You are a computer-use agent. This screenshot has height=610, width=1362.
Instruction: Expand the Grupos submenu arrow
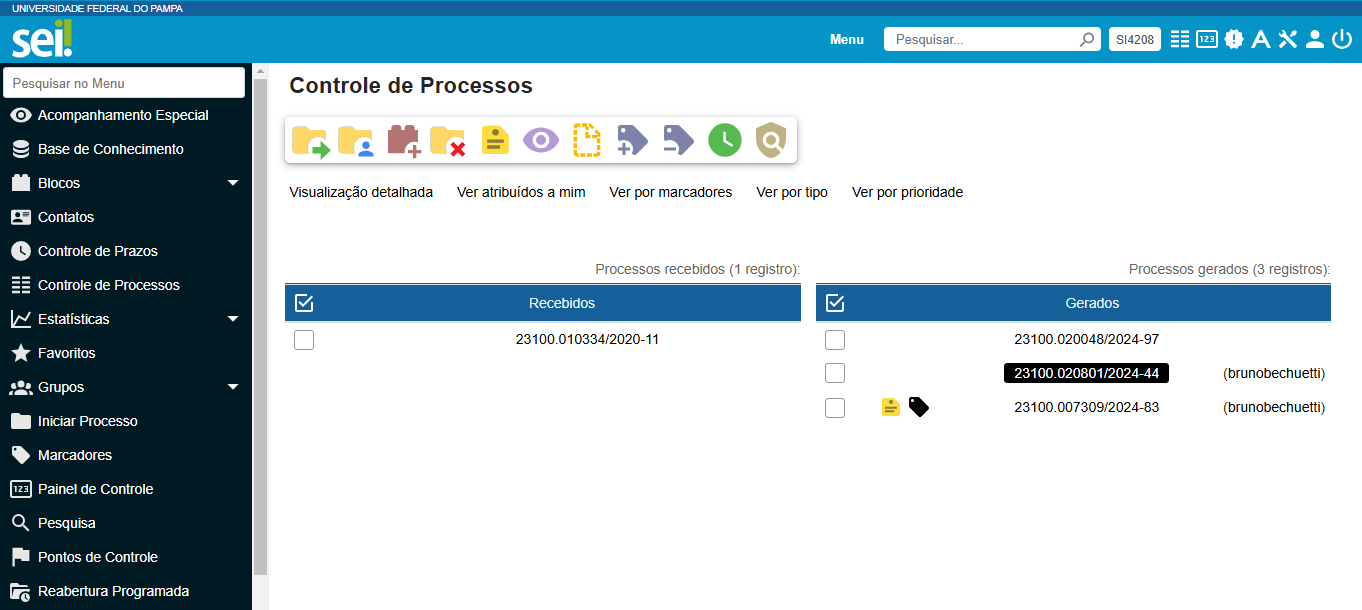[x=233, y=387]
